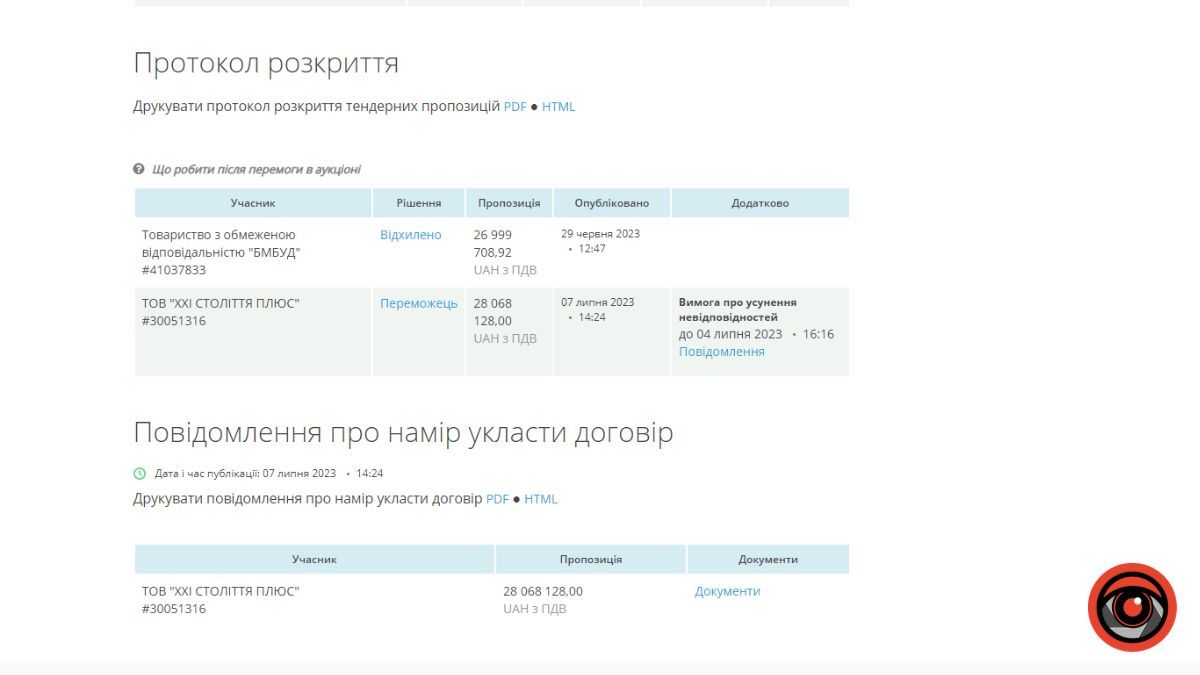
Task: Select the "Додатково" column header
Action: [762, 202]
